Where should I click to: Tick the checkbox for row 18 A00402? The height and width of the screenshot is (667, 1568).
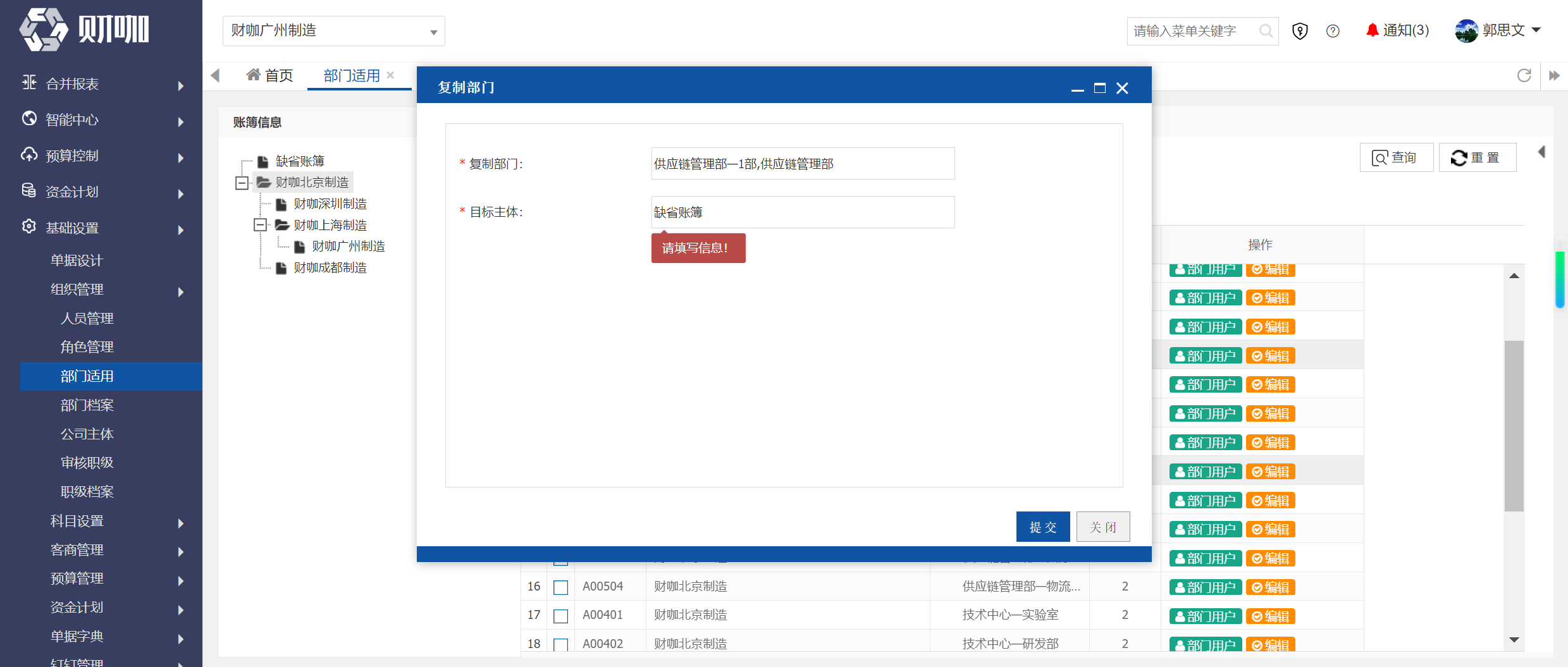click(x=560, y=644)
